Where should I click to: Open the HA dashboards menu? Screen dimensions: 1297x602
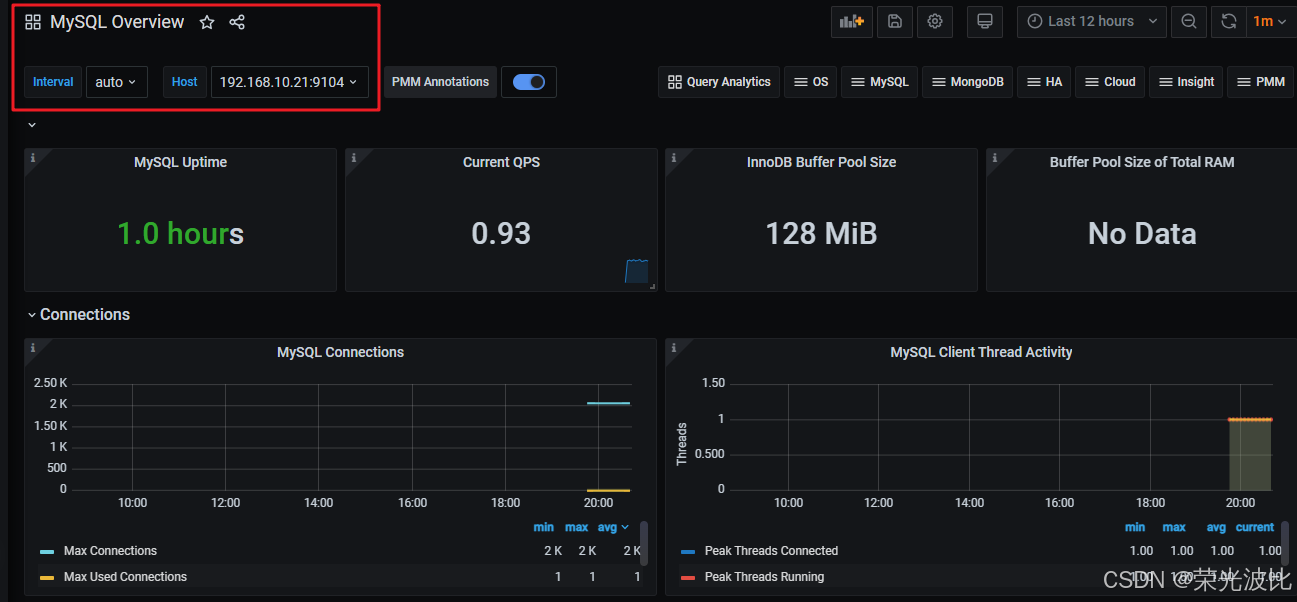point(1044,82)
